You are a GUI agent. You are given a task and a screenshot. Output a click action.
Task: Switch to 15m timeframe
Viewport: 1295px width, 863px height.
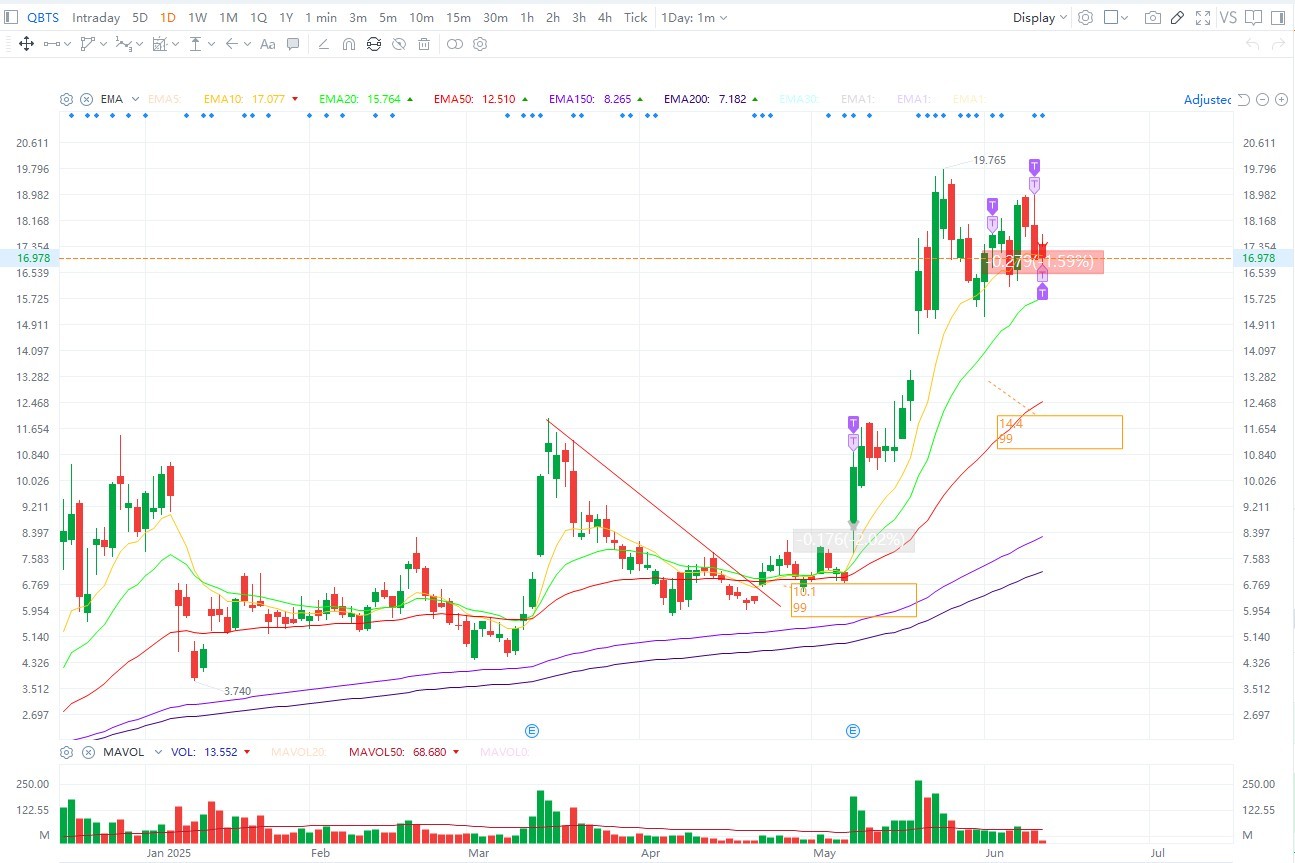458,17
